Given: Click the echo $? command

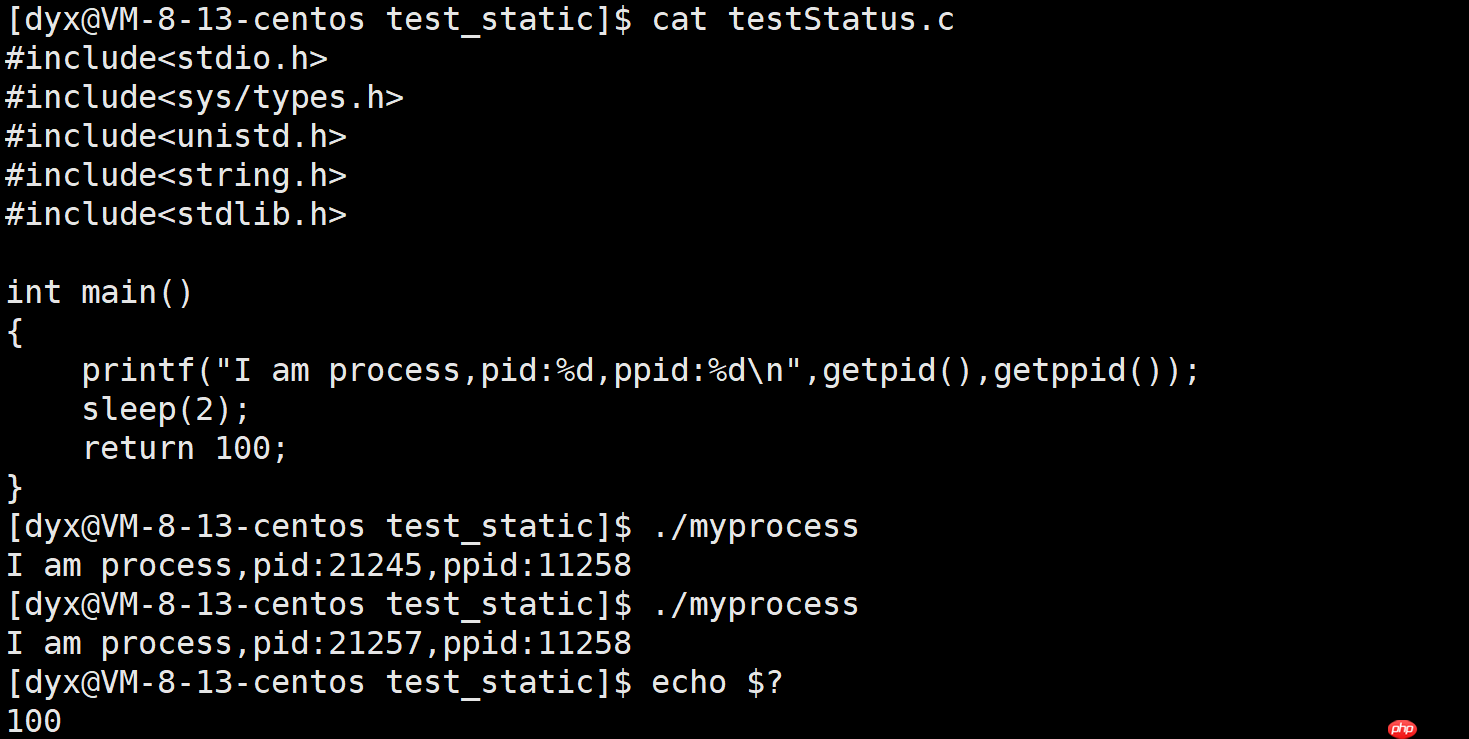Looking at the screenshot, I should 717,682.
